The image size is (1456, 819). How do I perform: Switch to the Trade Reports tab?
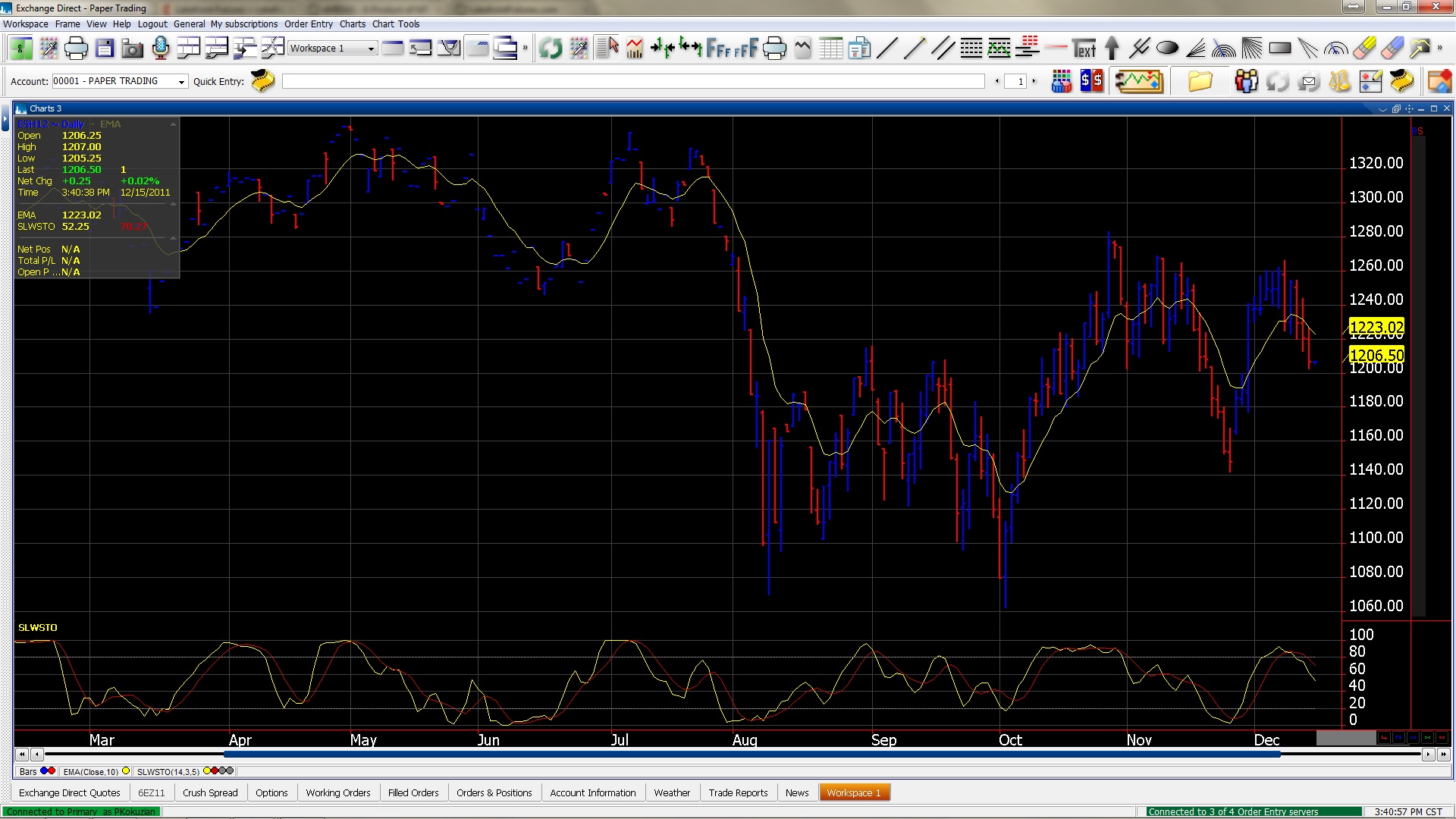(739, 792)
